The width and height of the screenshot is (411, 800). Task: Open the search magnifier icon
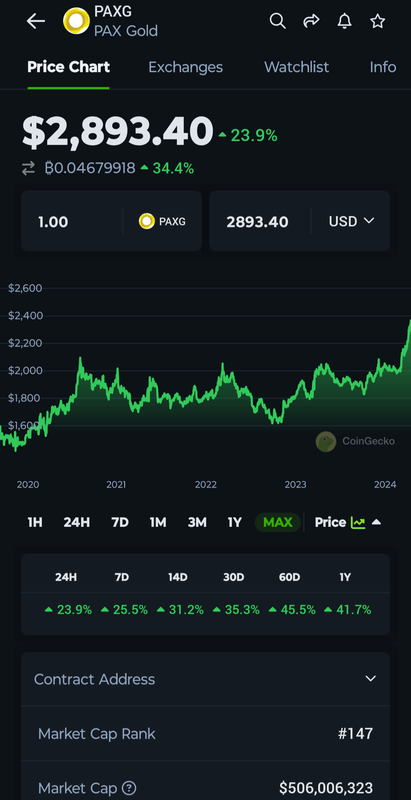[x=277, y=21]
